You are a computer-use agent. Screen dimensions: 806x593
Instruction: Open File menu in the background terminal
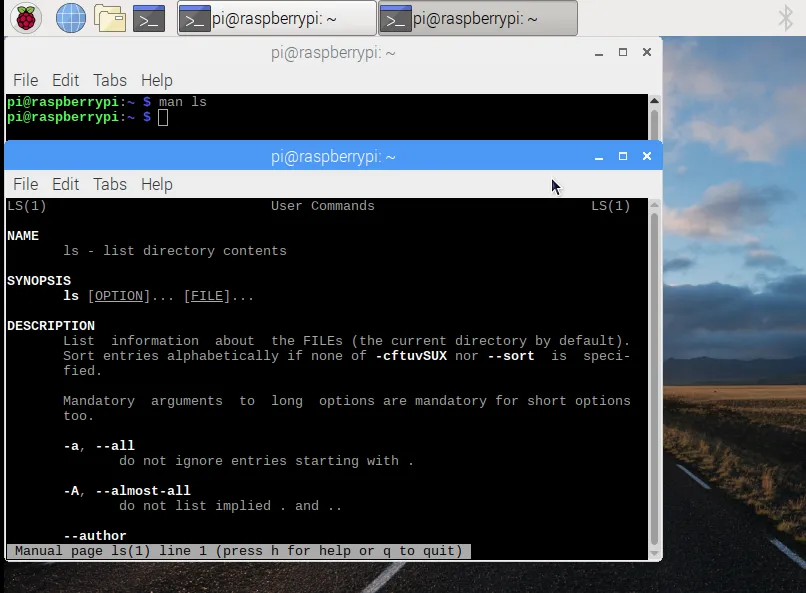point(26,80)
